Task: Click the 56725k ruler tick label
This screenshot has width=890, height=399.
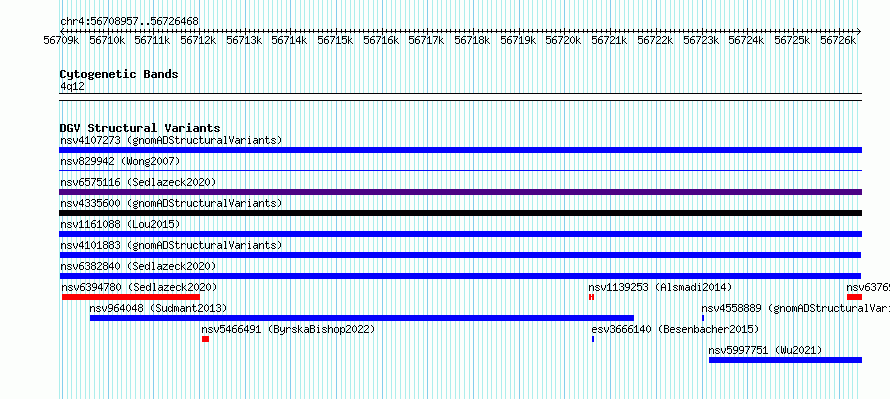Action: (792, 40)
